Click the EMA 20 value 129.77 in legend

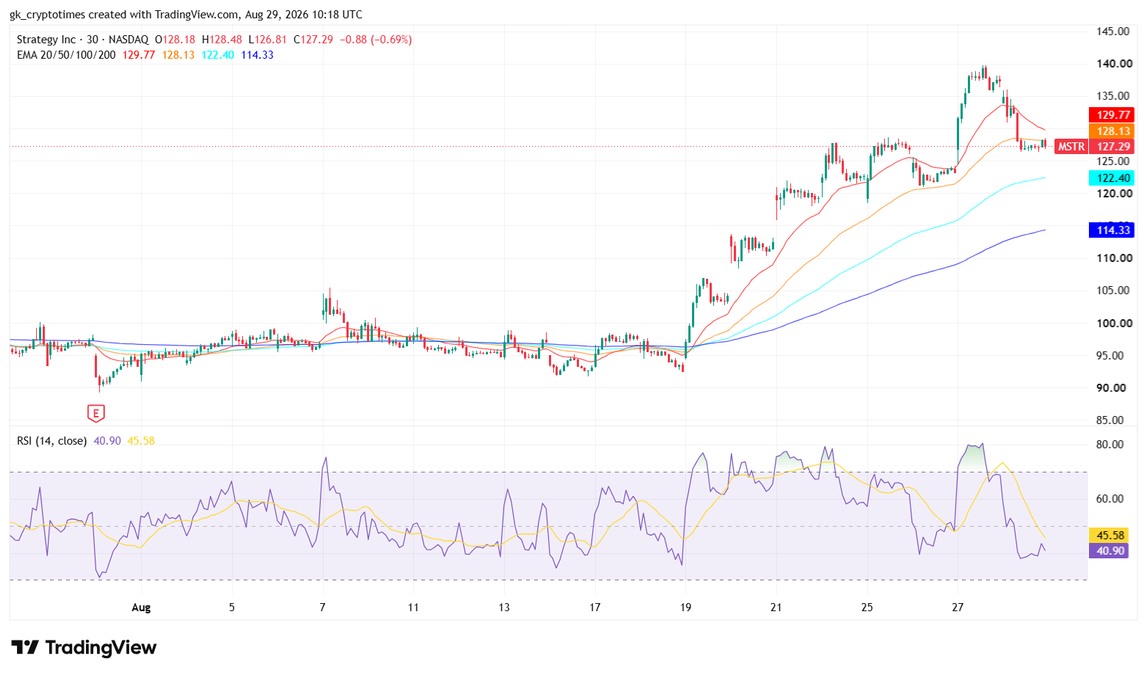tap(138, 55)
